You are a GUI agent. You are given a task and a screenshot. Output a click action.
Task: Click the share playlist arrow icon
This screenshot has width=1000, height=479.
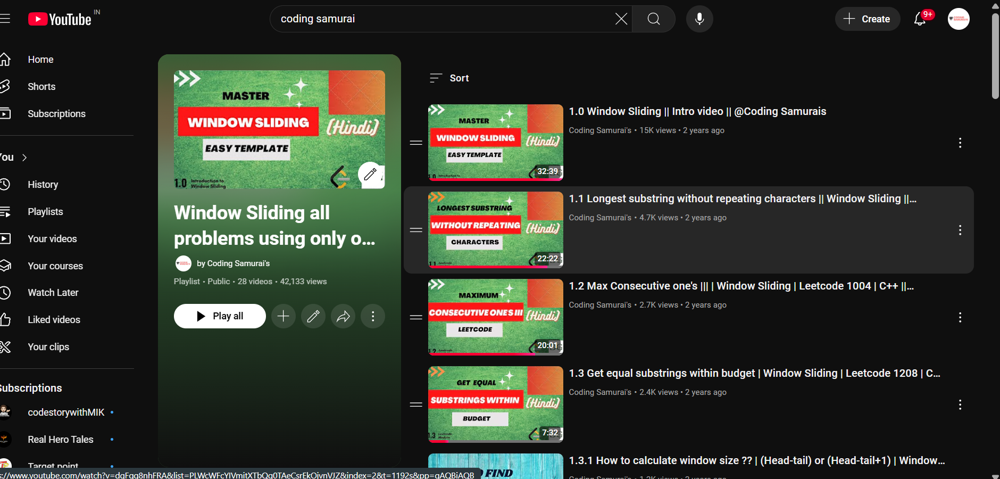[343, 316]
